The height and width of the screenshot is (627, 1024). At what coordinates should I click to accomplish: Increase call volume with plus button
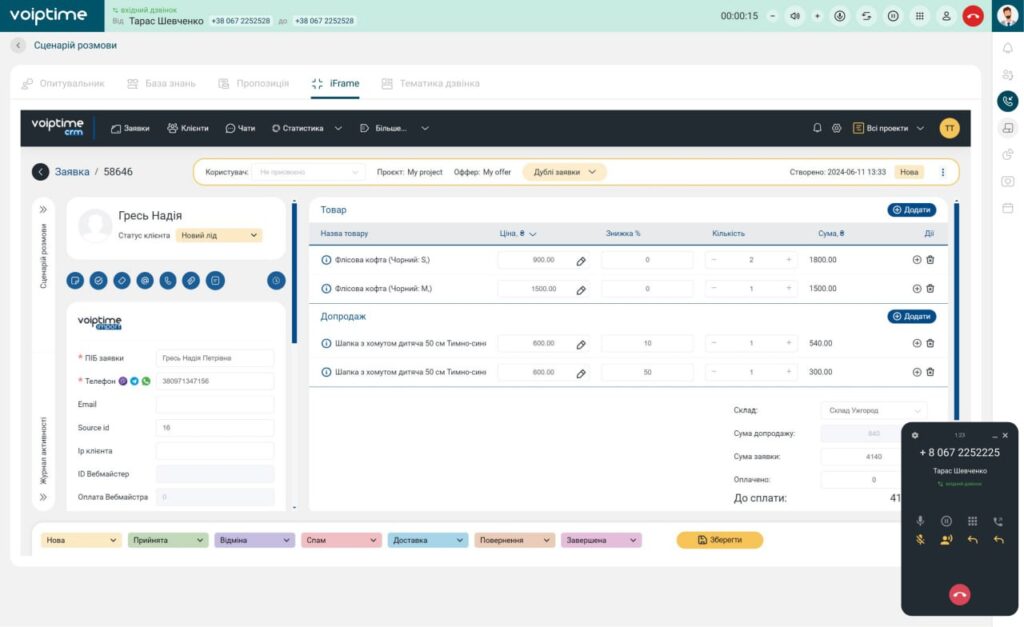coord(817,16)
